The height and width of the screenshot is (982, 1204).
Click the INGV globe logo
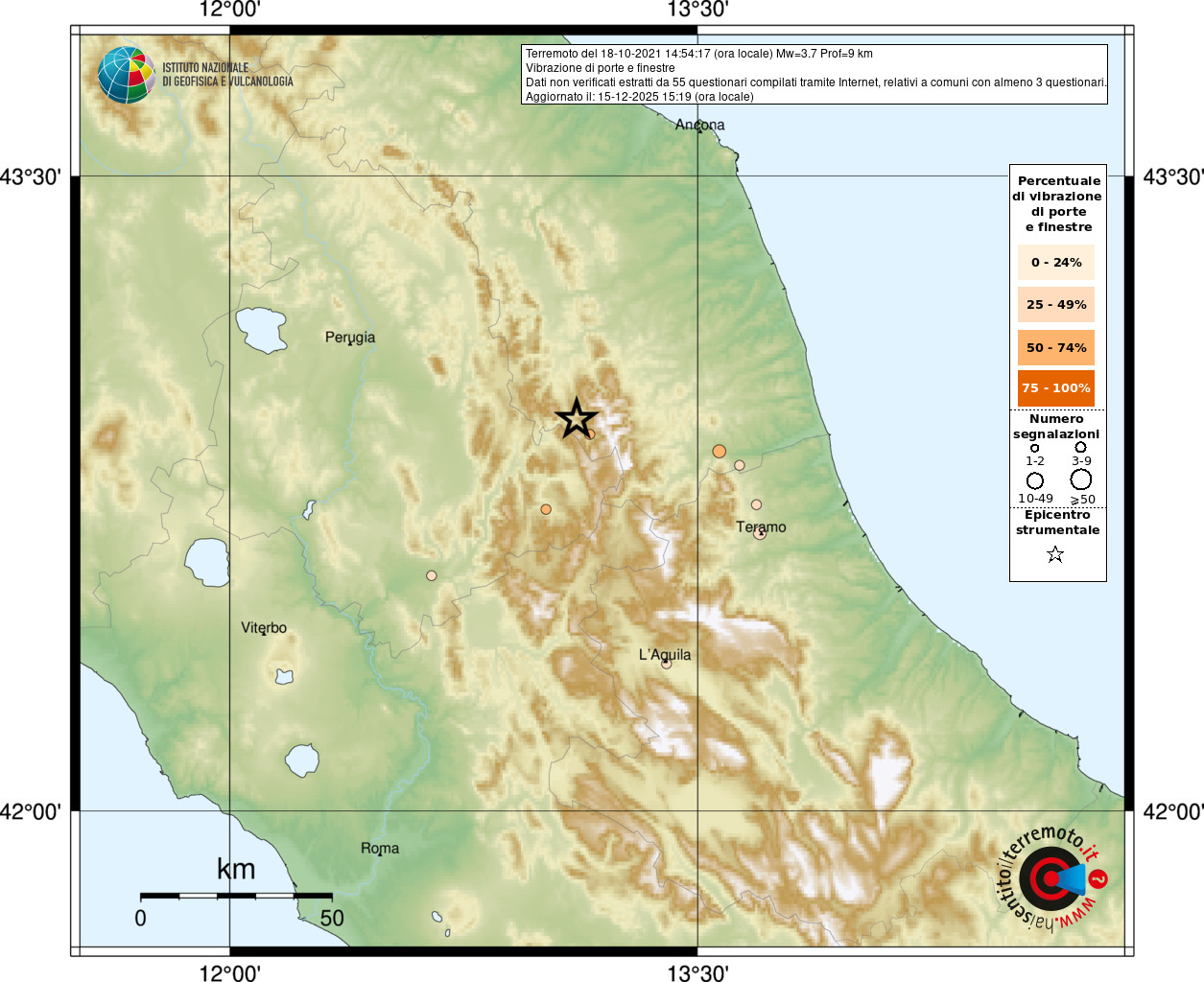point(126,75)
